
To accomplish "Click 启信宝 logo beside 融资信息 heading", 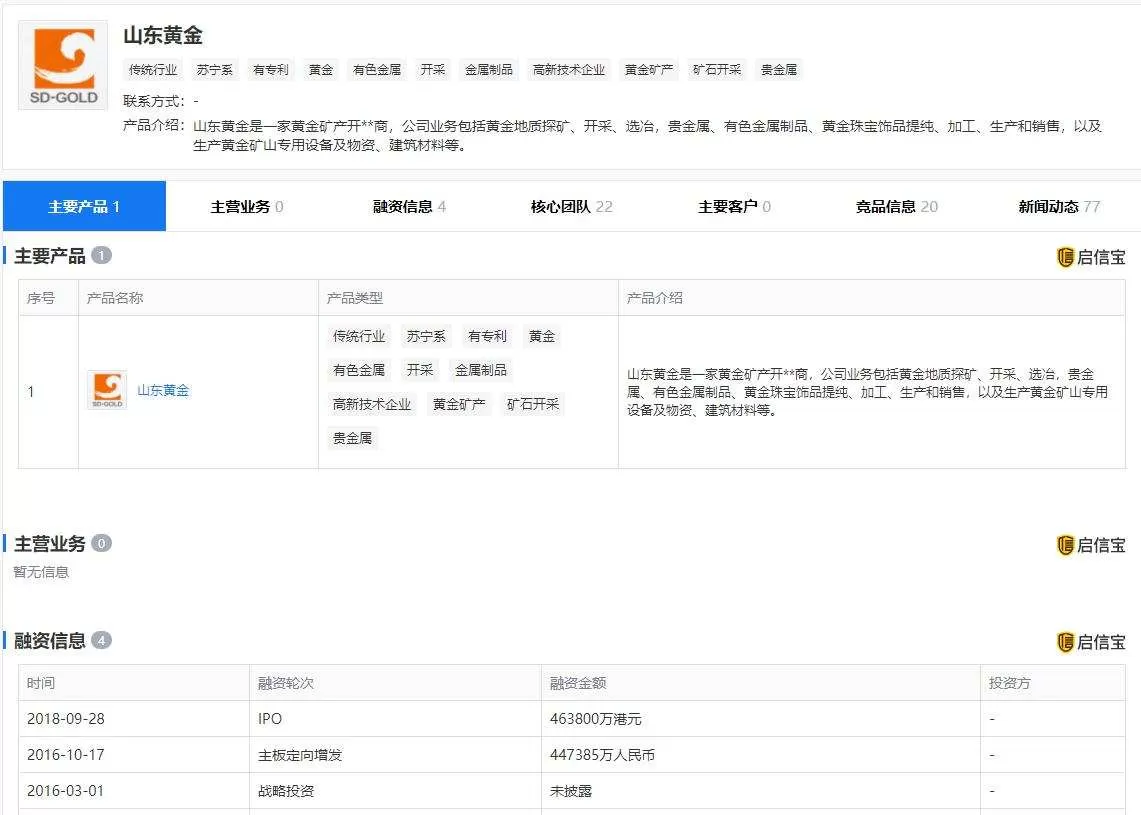I will (1090, 642).
